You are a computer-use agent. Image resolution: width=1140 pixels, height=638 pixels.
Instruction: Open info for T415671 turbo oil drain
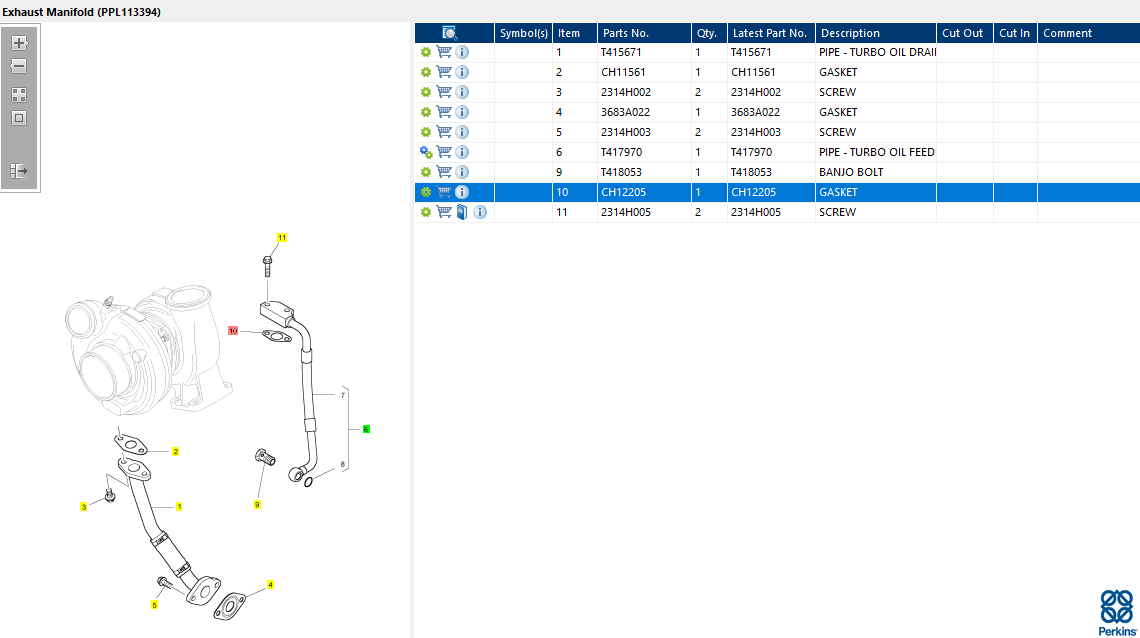point(462,52)
